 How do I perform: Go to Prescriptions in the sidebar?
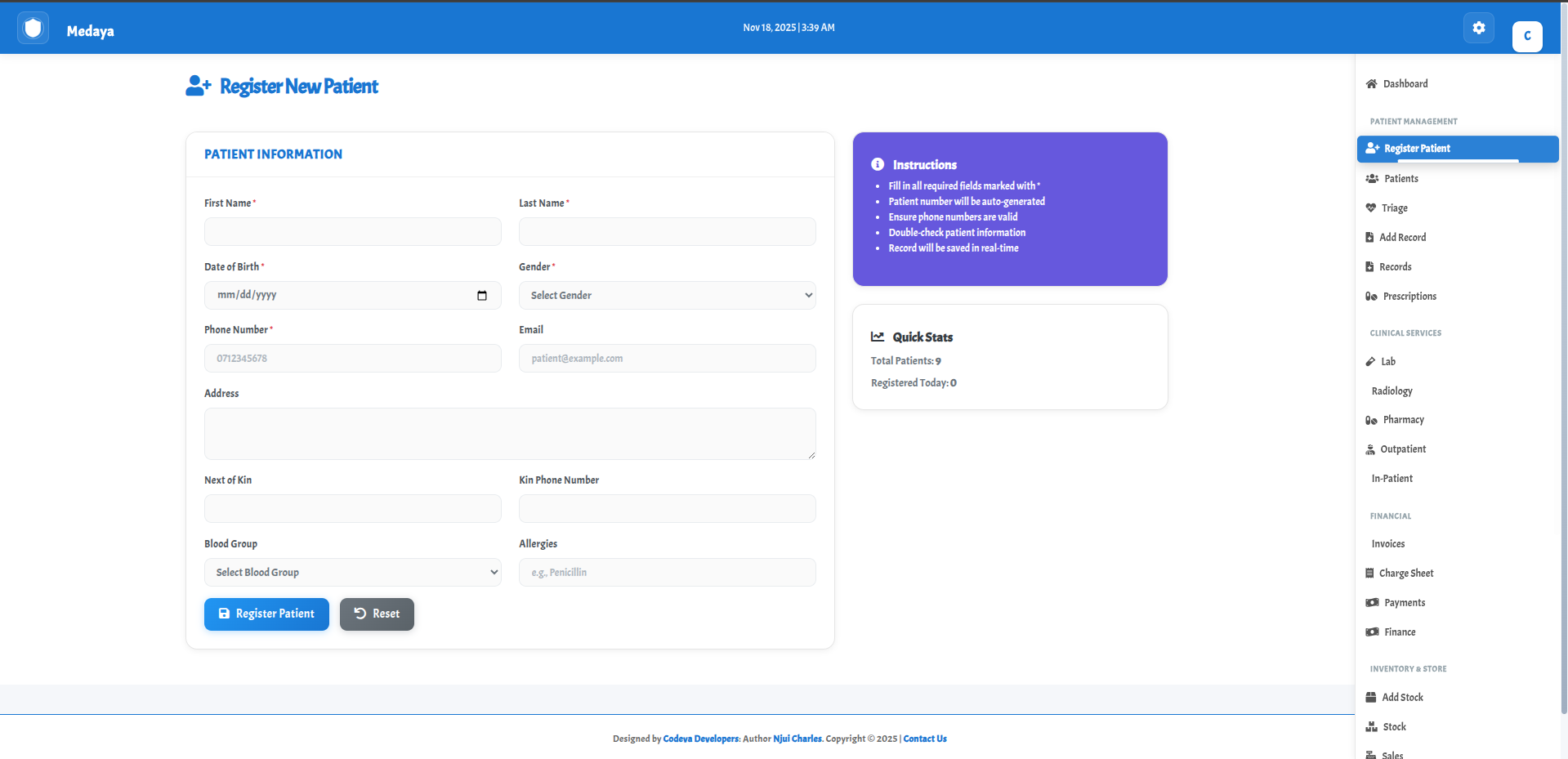pyautogui.click(x=1409, y=297)
